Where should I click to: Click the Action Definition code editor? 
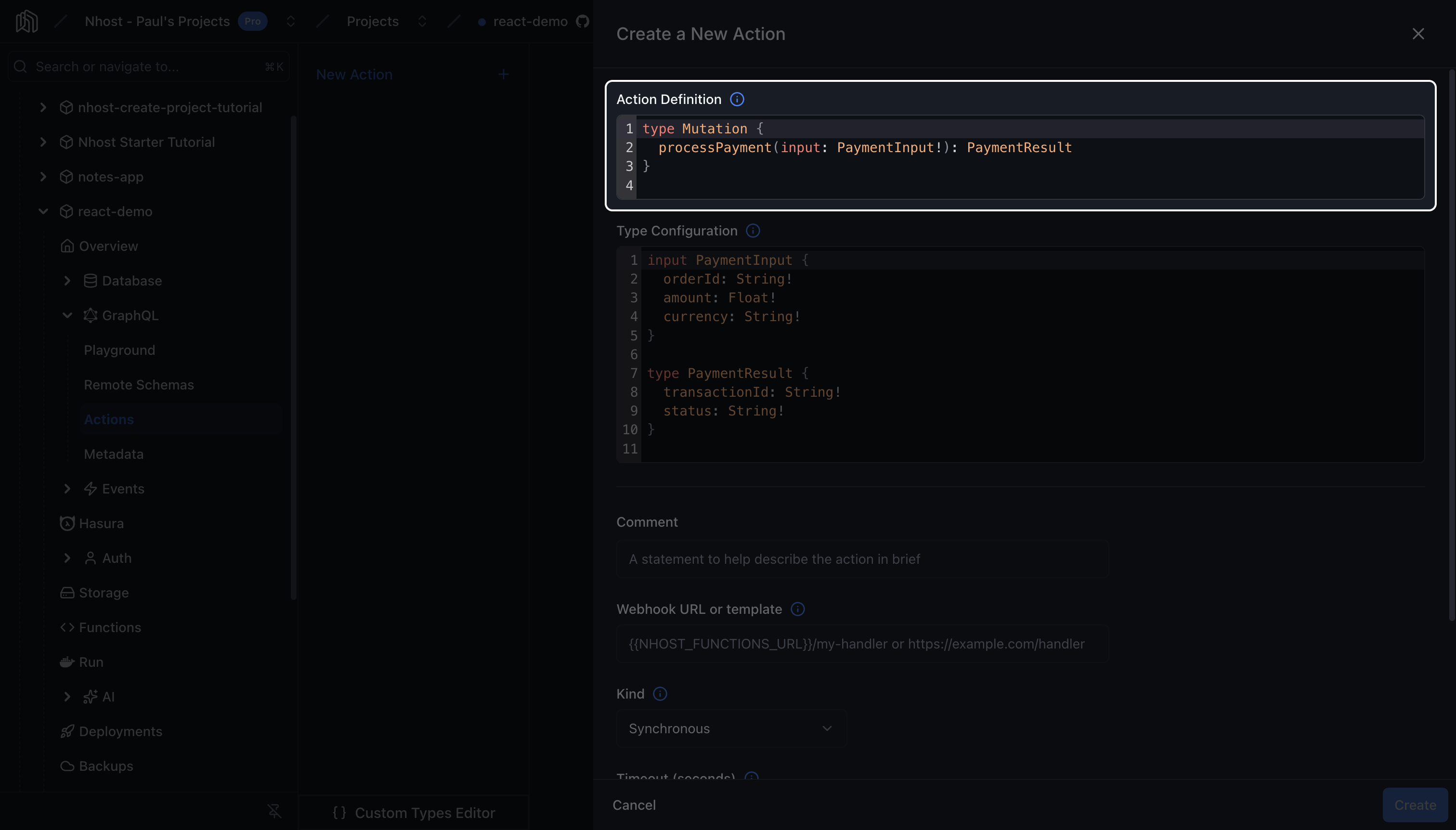1020,157
